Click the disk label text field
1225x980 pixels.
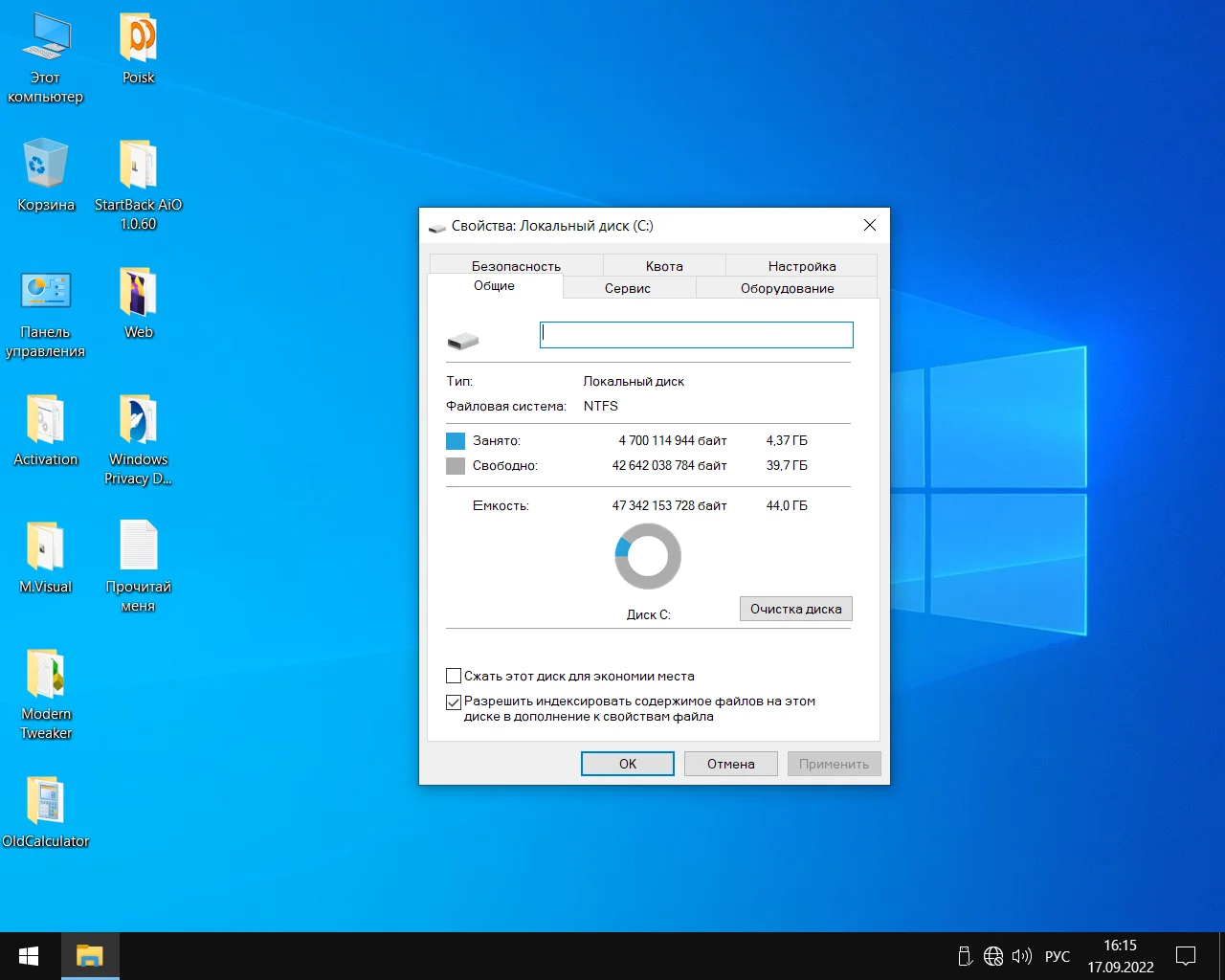(x=696, y=334)
